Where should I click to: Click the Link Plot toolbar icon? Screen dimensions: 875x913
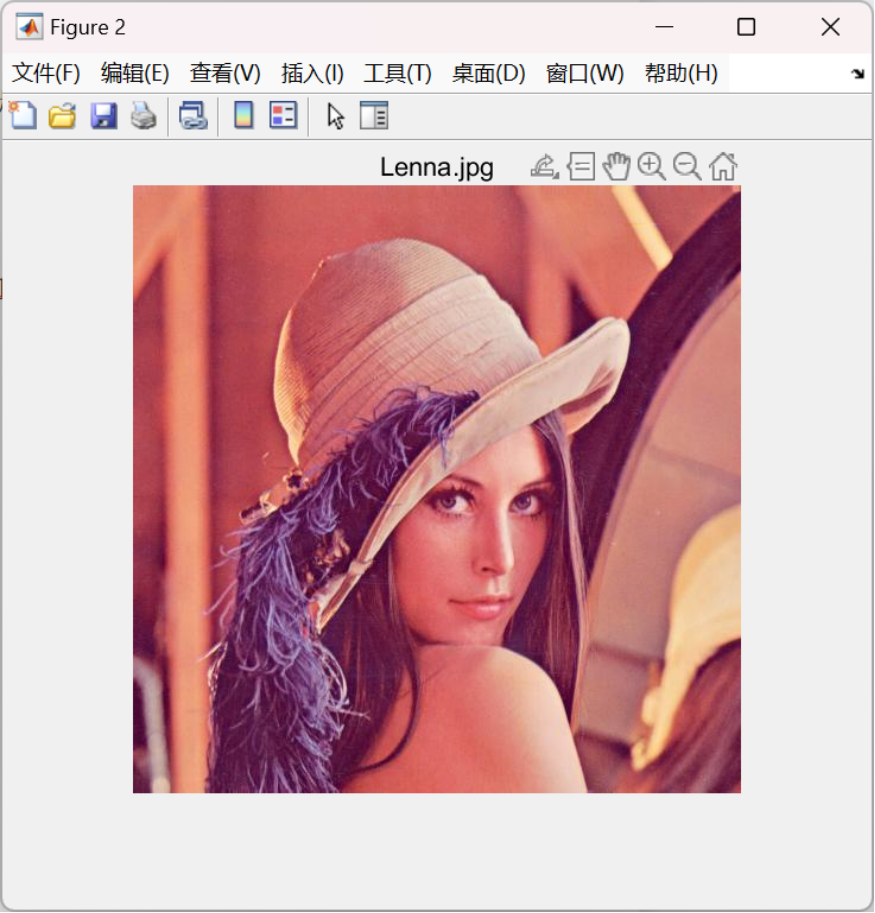pyautogui.click(x=193, y=115)
